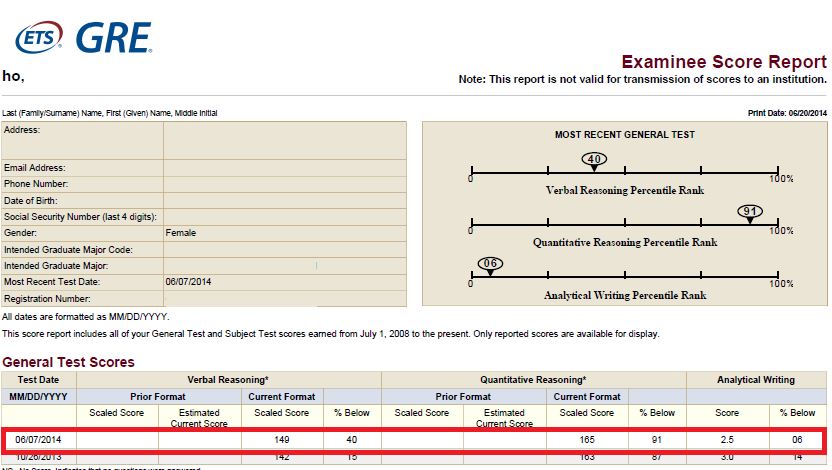The image size is (832, 470).
Task: Click the Email Address label
Action: (x=34, y=168)
